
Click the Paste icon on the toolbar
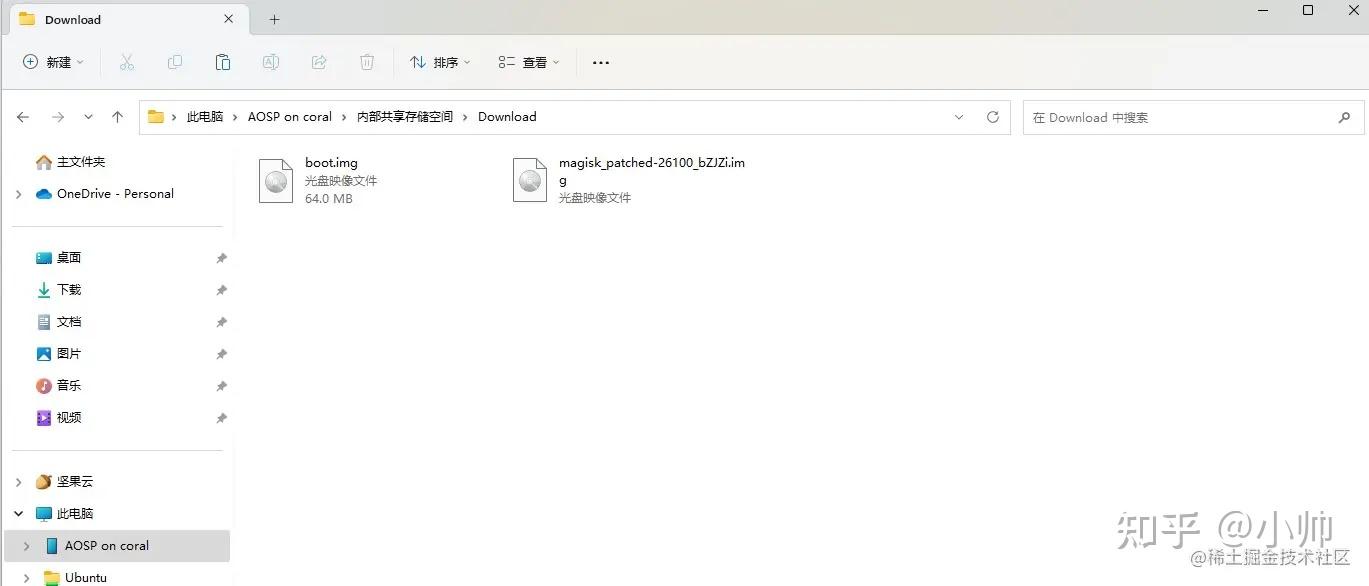click(222, 62)
